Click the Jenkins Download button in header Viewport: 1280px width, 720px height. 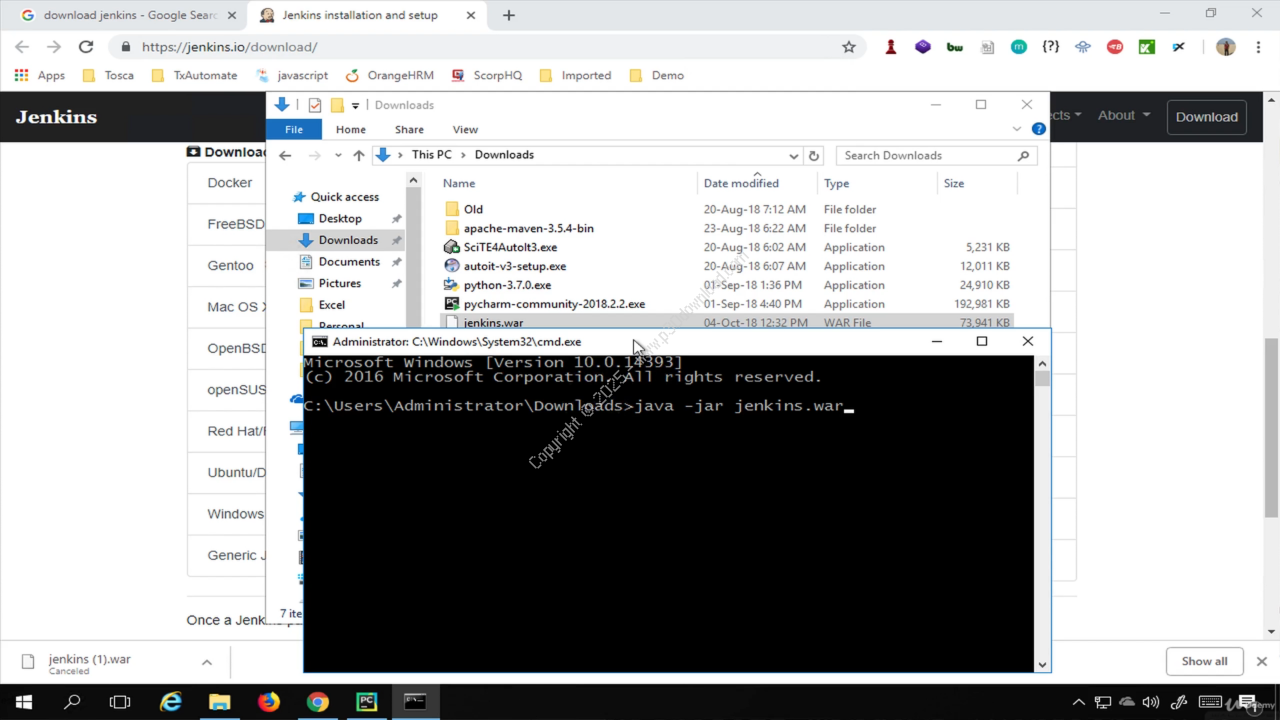[x=1206, y=117]
